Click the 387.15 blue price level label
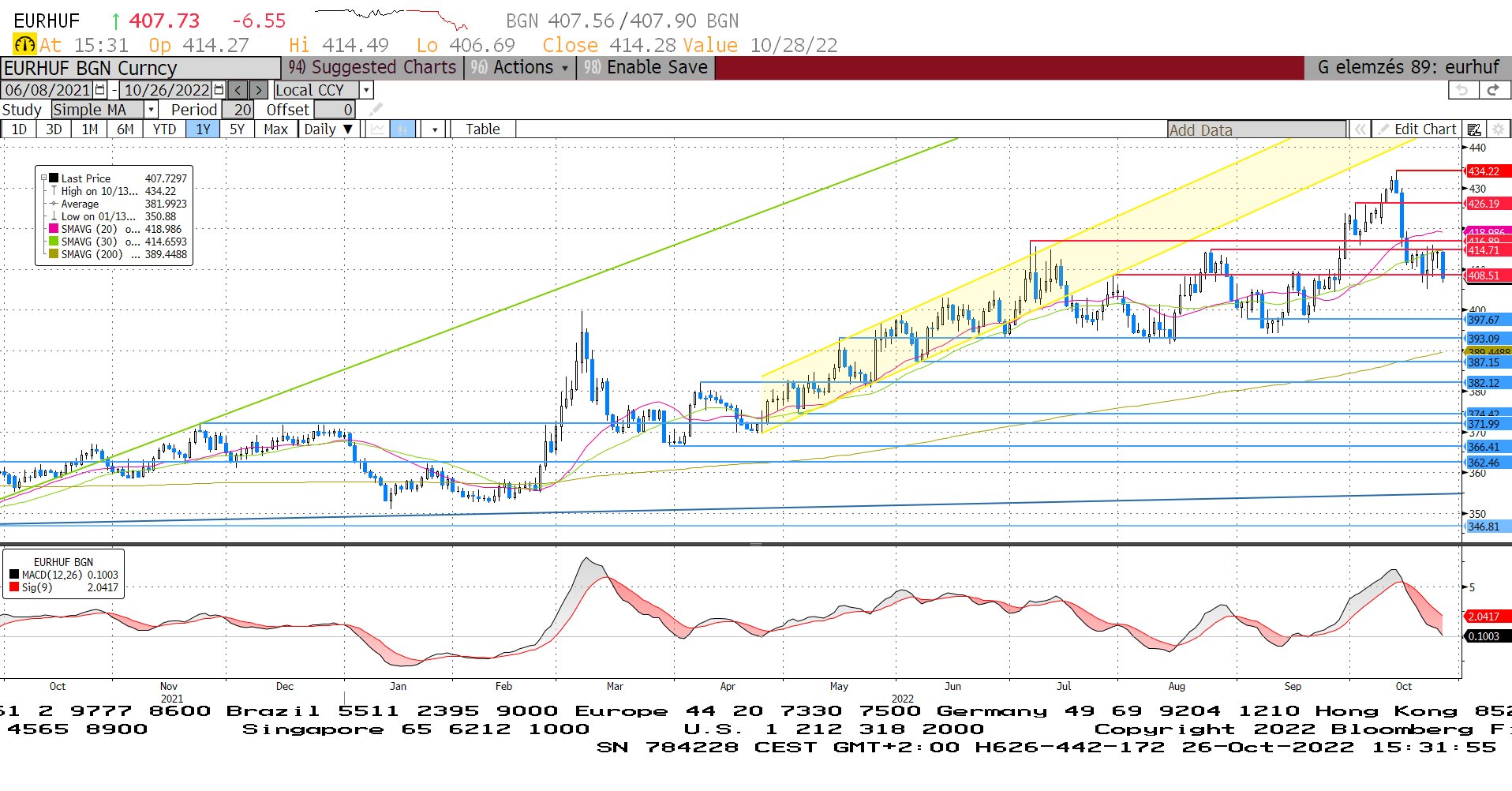The image size is (1512, 791). tap(1488, 362)
